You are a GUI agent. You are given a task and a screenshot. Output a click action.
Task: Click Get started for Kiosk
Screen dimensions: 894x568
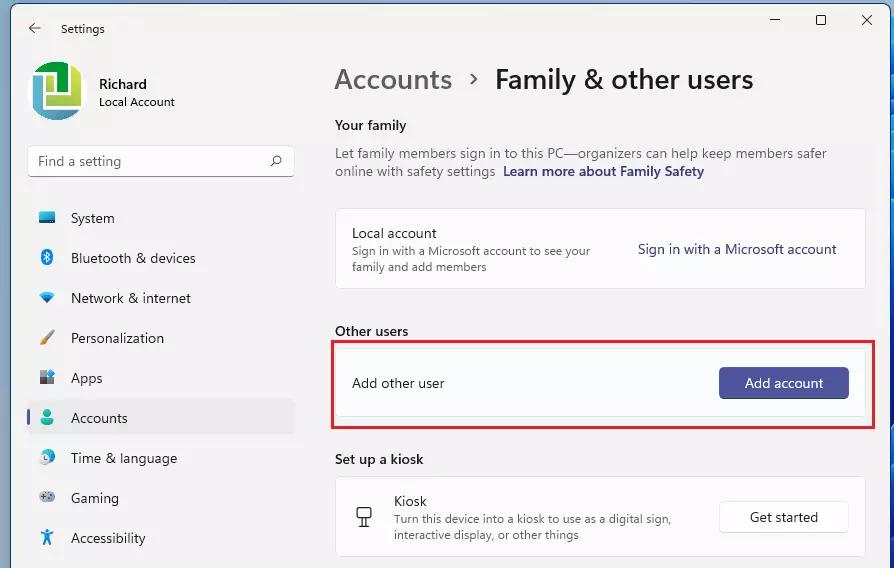pos(783,517)
